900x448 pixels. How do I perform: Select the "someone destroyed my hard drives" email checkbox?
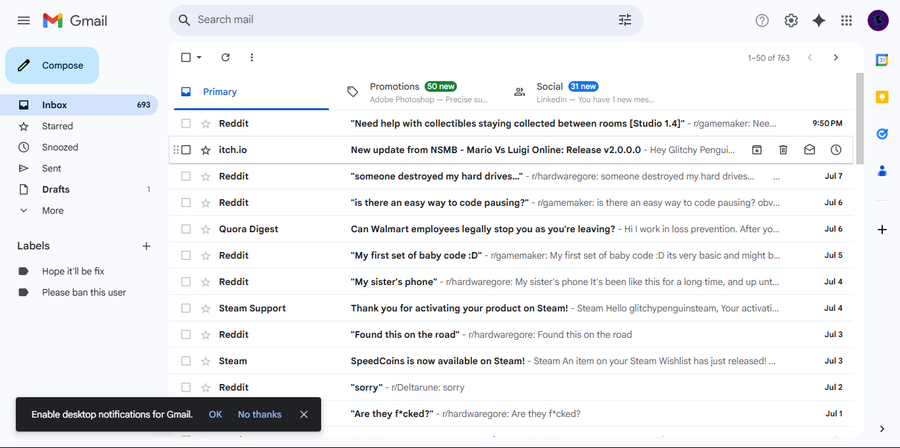coord(186,176)
